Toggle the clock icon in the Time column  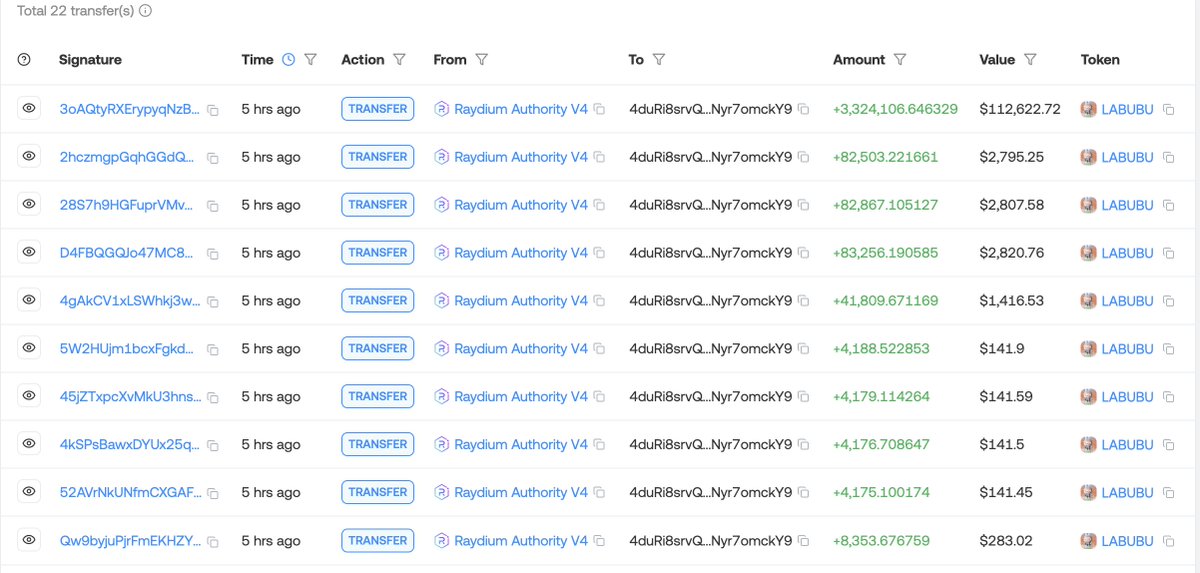pos(288,60)
